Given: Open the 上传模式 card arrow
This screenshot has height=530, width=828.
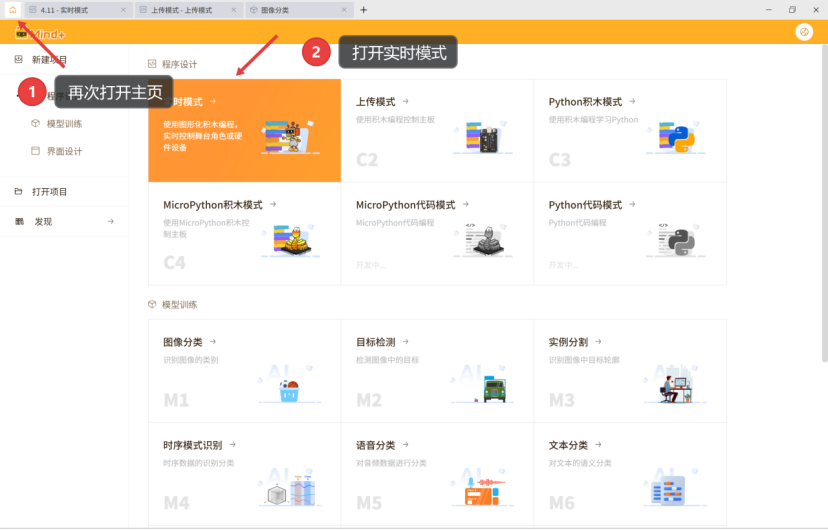Looking at the screenshot, I should pyautogui.click(x=406, y=102).
